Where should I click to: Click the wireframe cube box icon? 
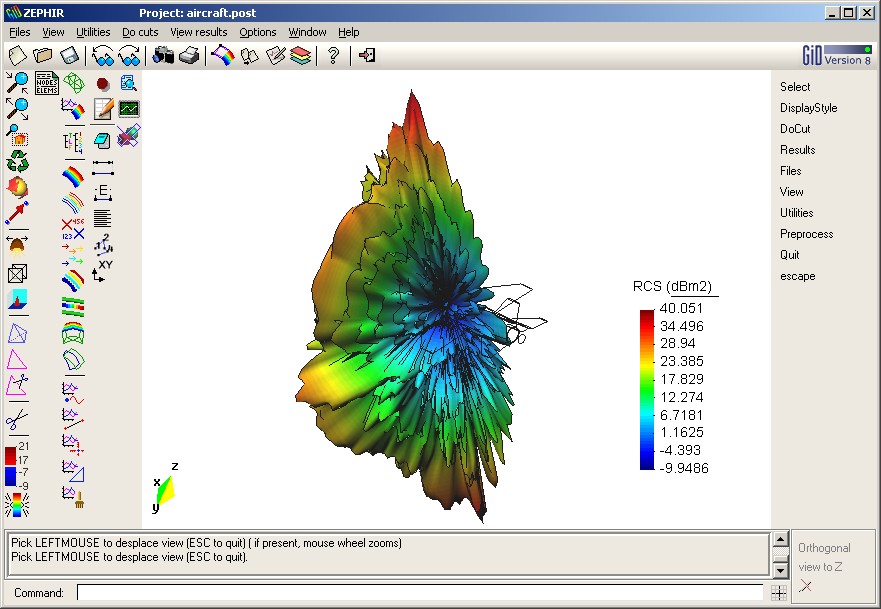coord(17,274)
